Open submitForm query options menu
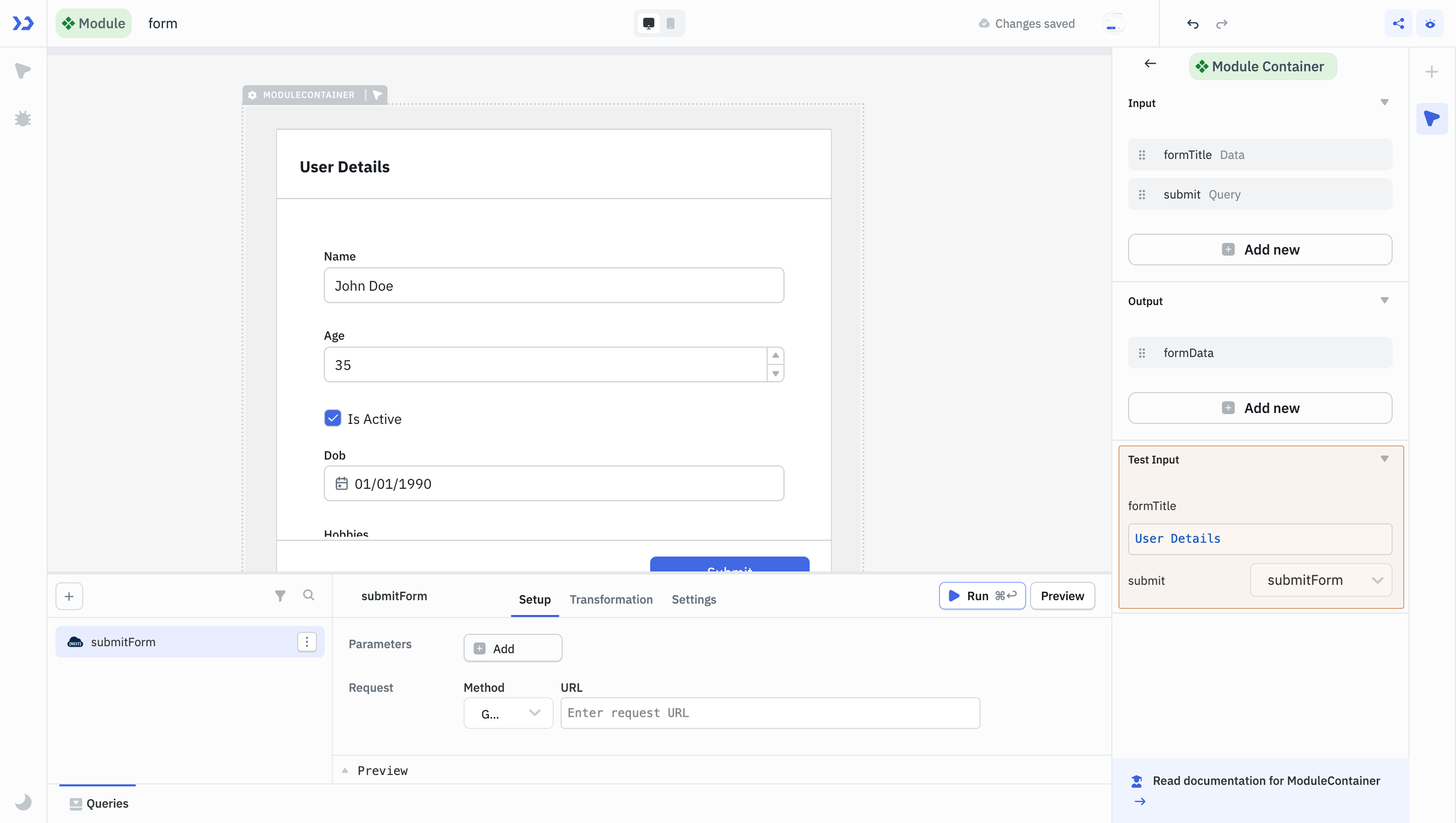 [x=306, y=642]
